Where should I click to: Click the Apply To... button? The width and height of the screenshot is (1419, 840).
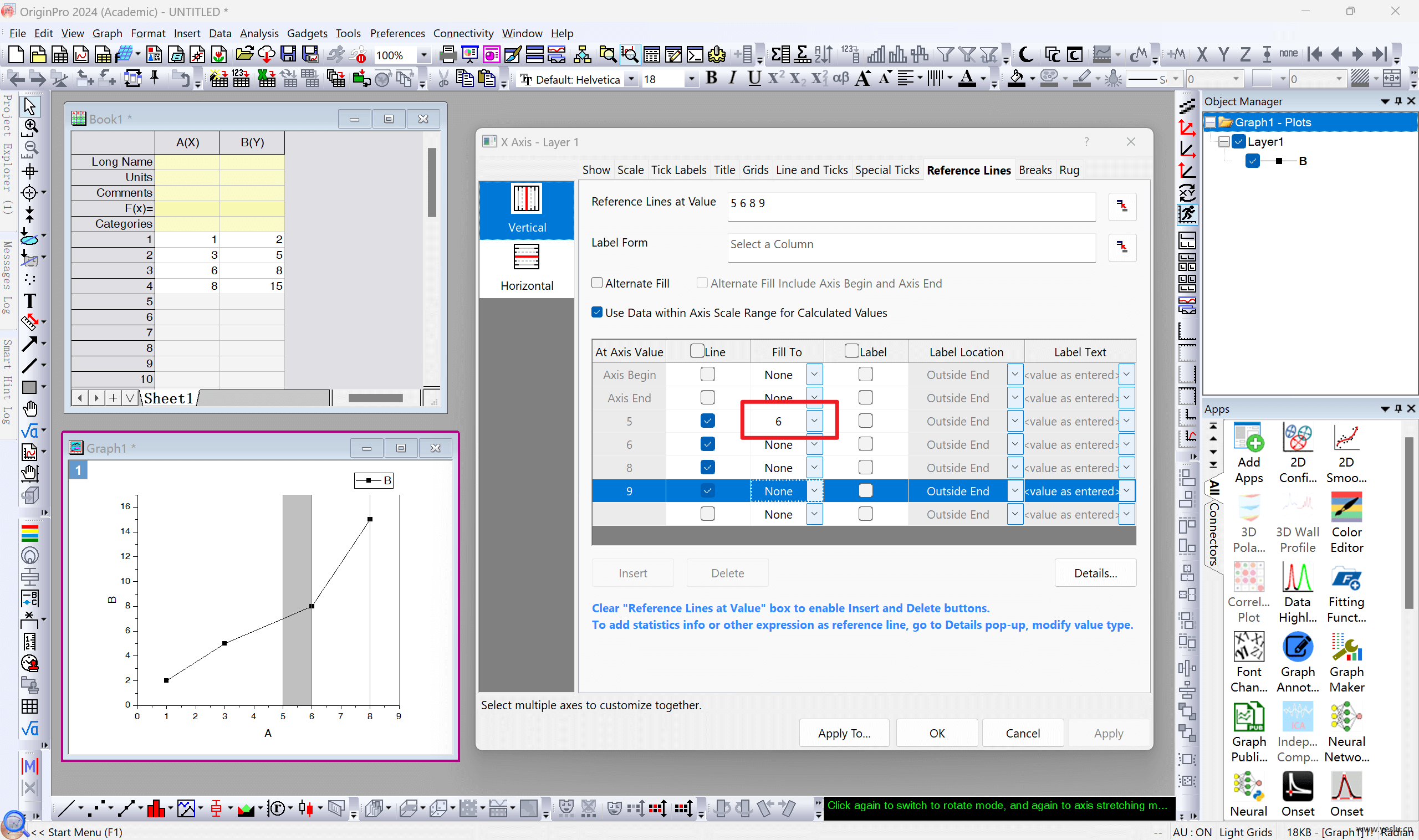[x=844, y=733]
